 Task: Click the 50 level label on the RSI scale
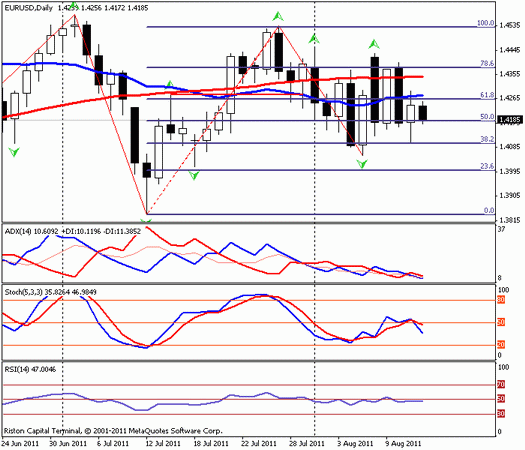pyautogui.click(x=501, y=399)
